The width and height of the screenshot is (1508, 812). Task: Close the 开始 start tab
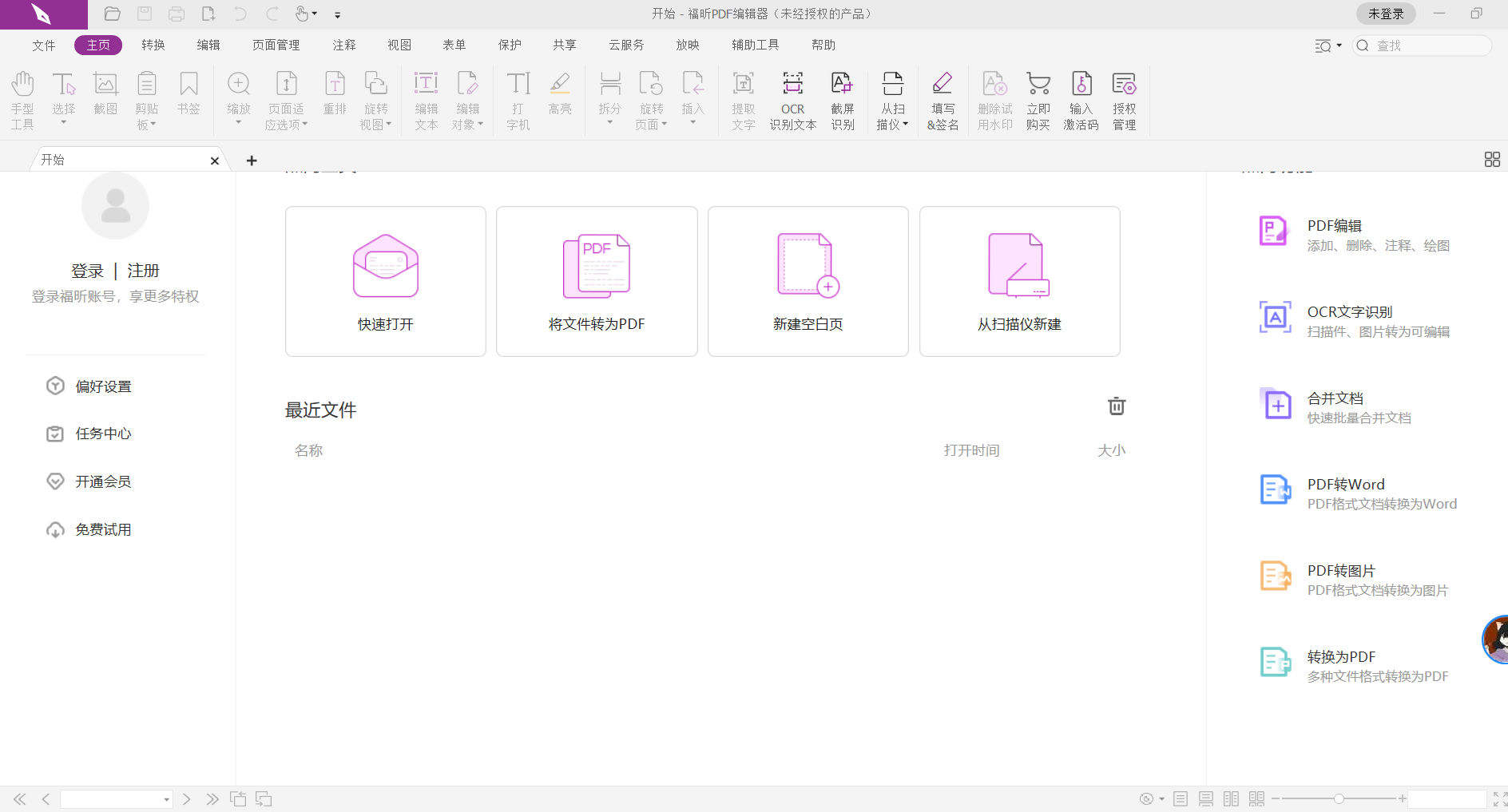coord(215,160)
